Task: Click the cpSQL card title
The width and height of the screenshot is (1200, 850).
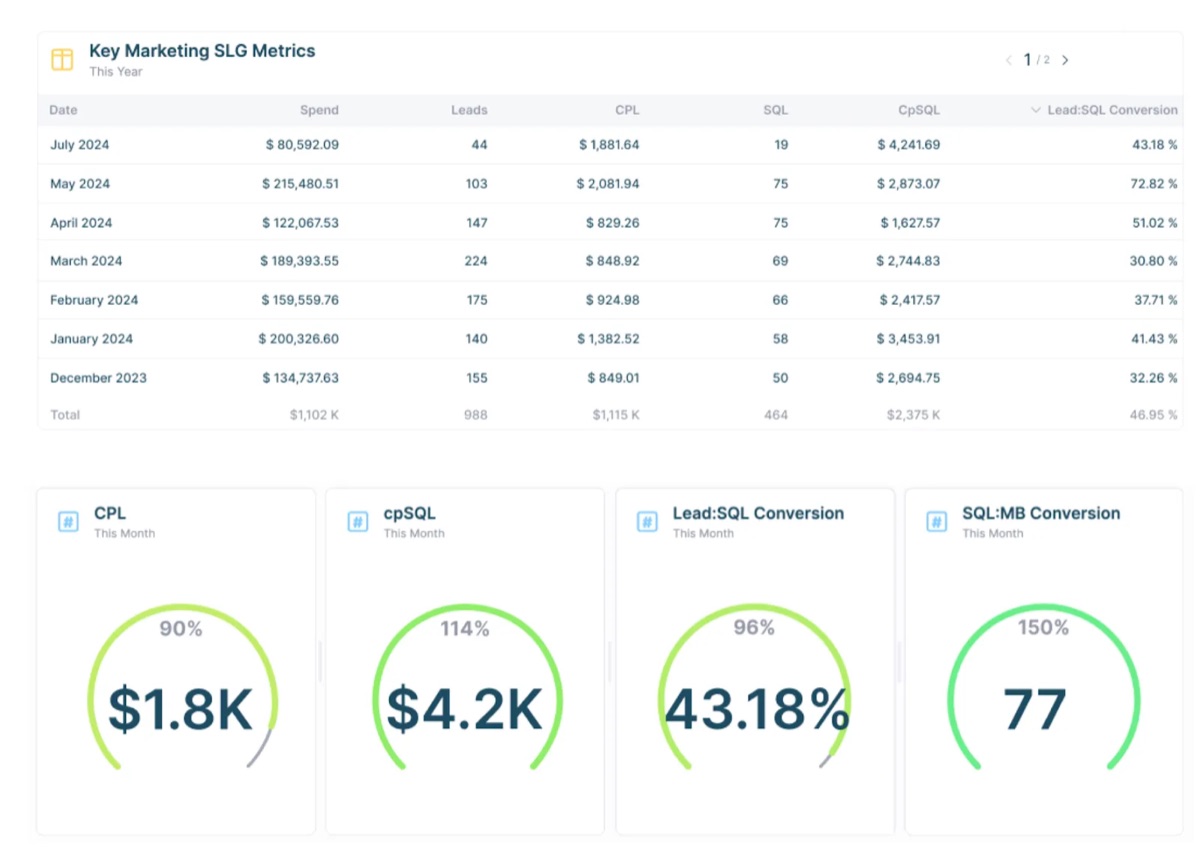Action: tap(410, 514)
